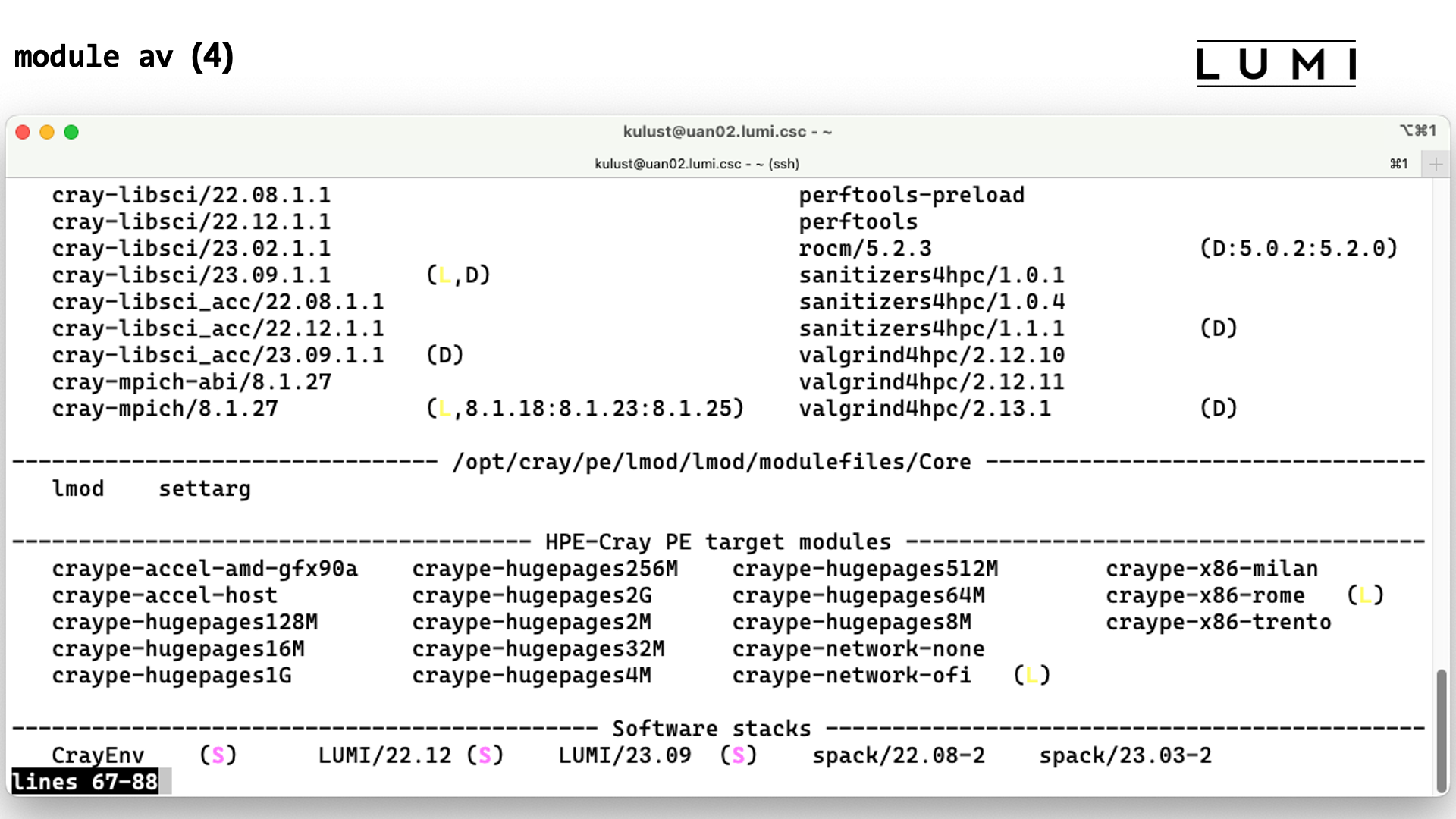Click cray-libsci/22.08.1.1 entry

(191, 196)
